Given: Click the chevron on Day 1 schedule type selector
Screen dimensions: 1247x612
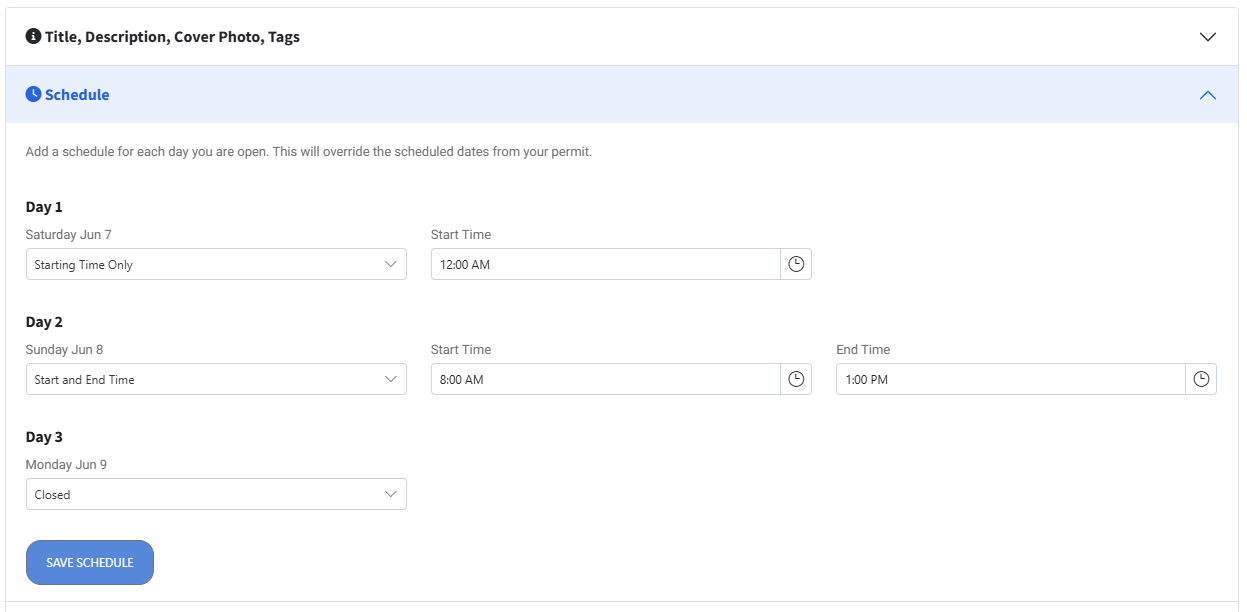Looking at the screenshot, I should pos(392,264).
